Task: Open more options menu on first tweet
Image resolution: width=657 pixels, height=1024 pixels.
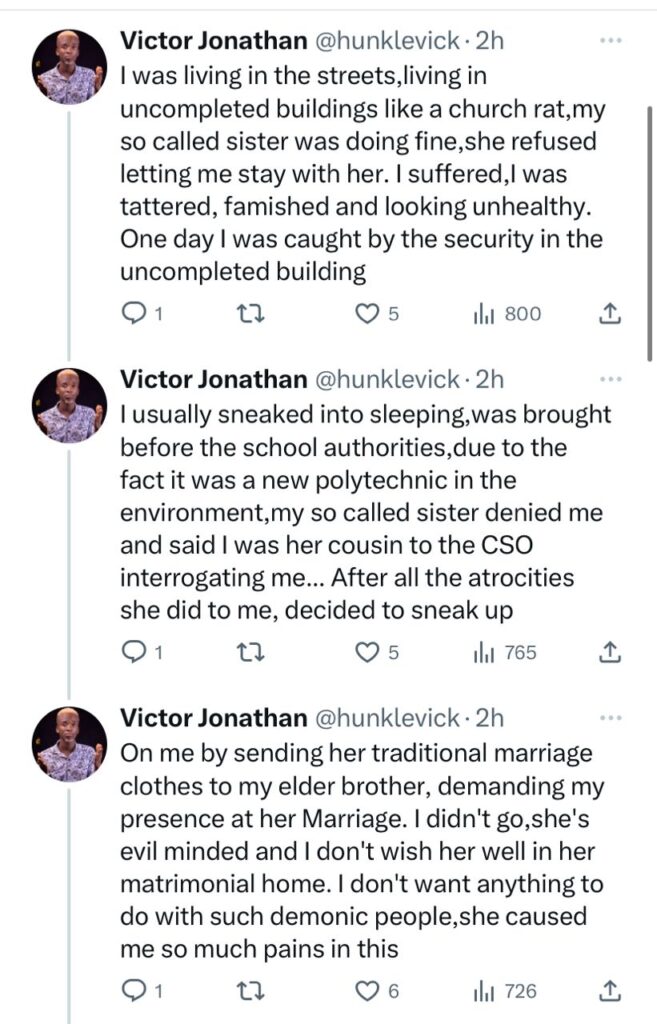Action: (610, 41)
